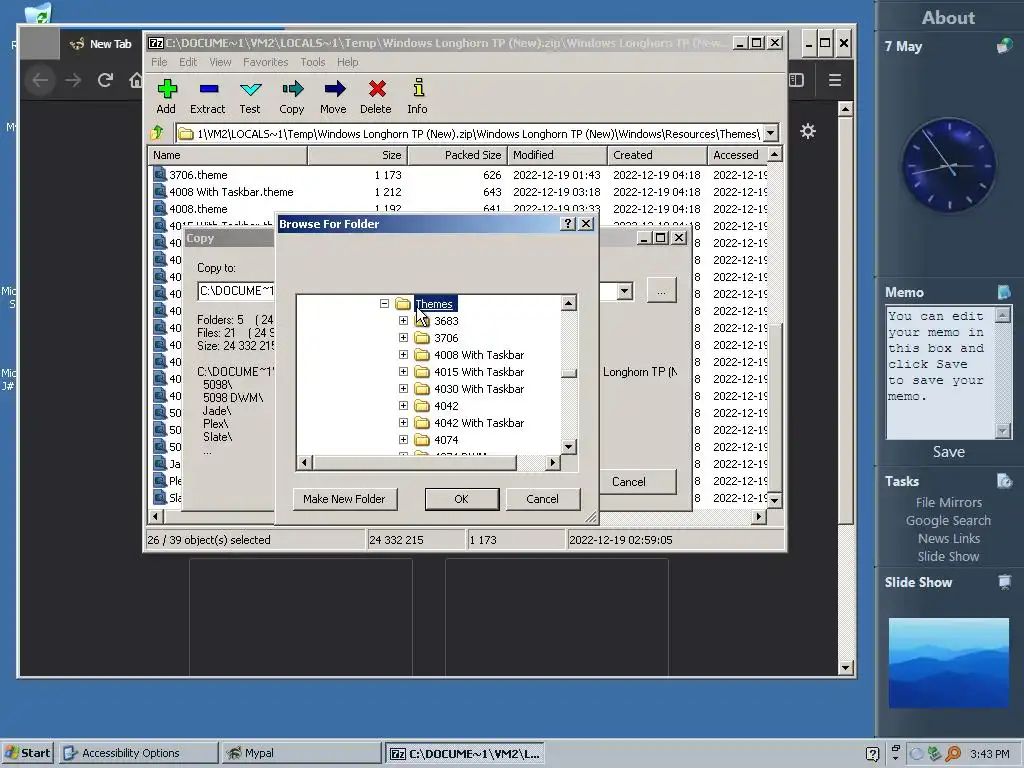Image resolution: width=1024 pixels, height=768 pixels.
Task: Expand the 4074 folder node
Action: point(404,440)
